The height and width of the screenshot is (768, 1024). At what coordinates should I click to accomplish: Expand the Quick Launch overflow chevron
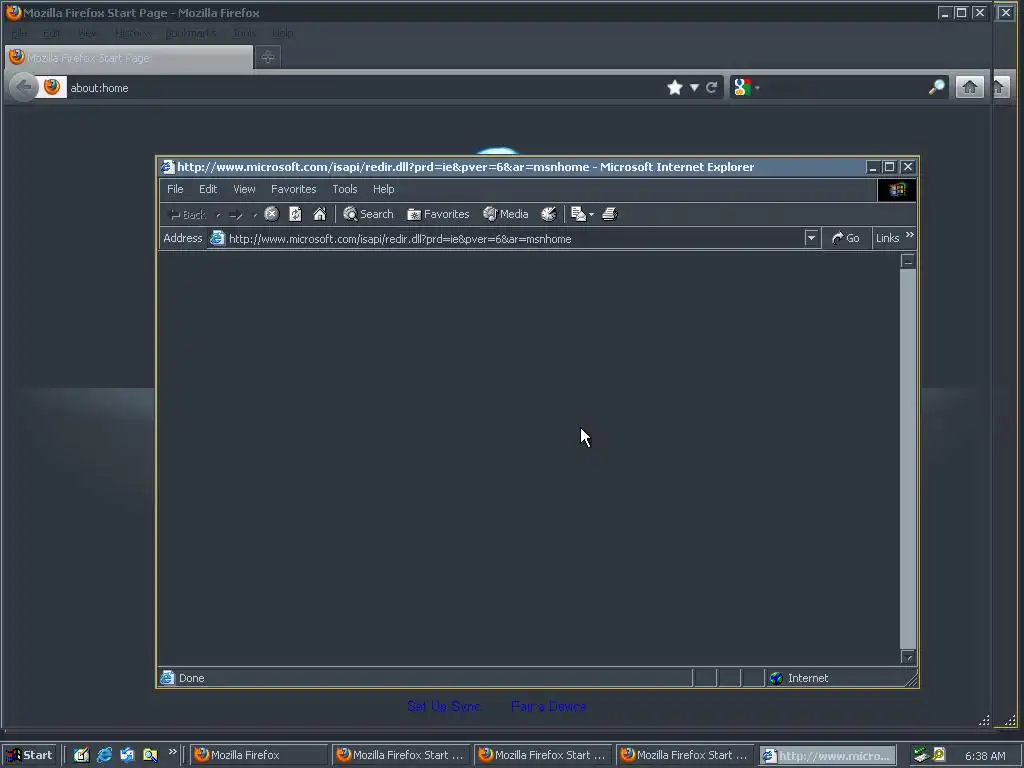pyautogui.click(x=173, y=752)
